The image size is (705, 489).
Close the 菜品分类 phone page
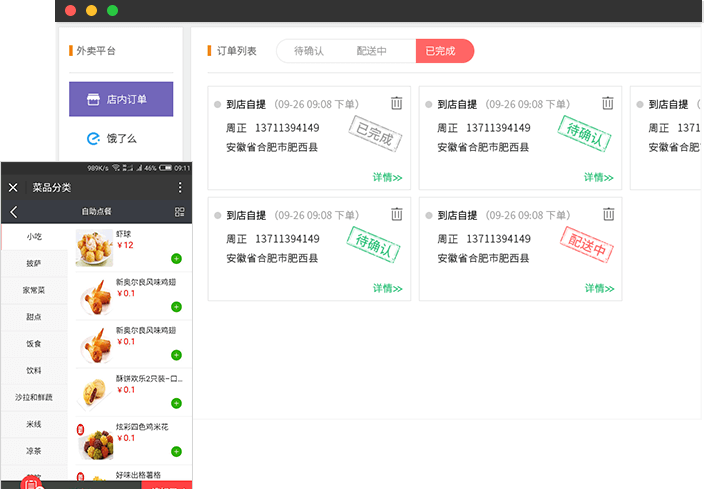(13, 187)
